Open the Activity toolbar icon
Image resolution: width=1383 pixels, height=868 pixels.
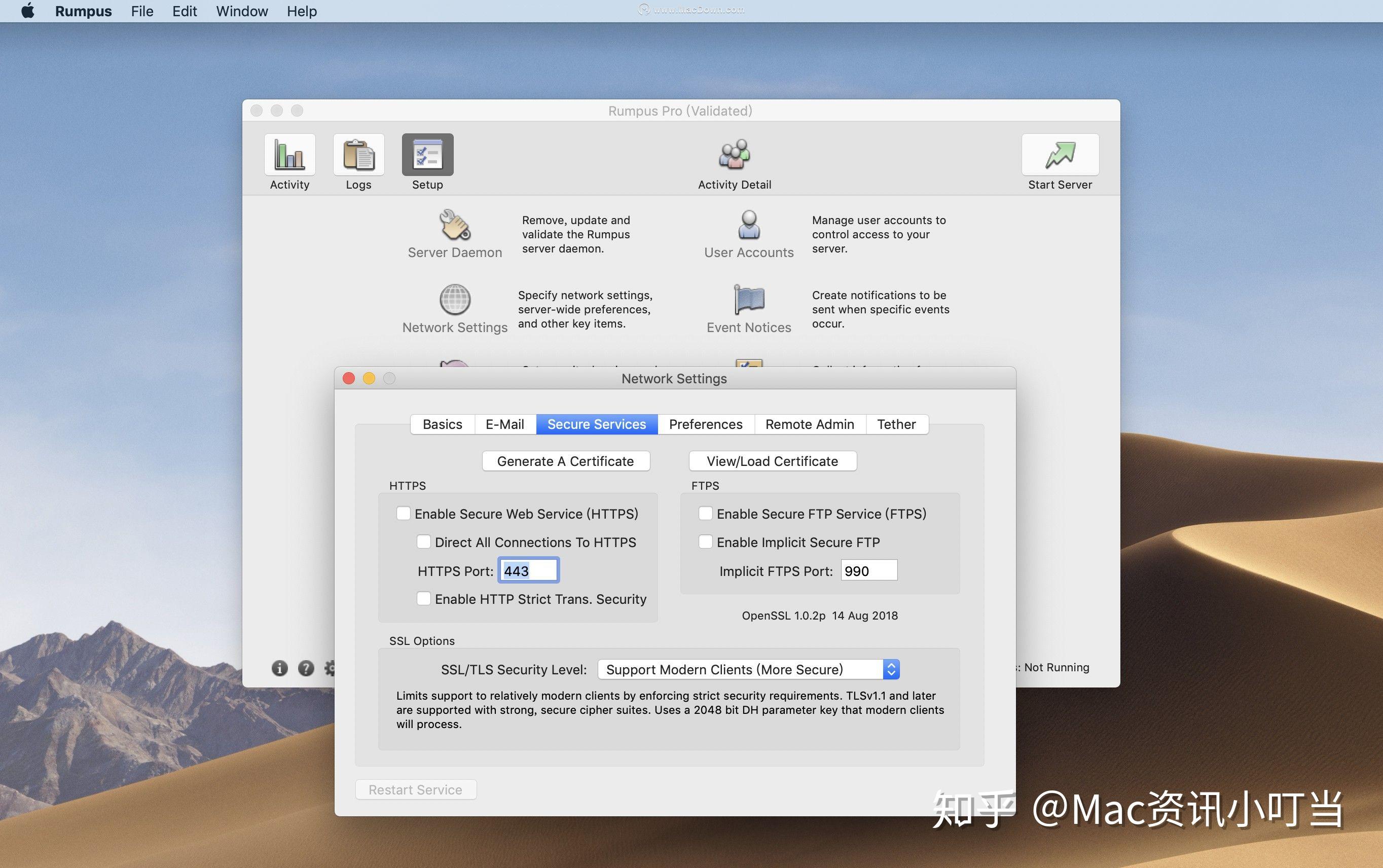(289, 155)
